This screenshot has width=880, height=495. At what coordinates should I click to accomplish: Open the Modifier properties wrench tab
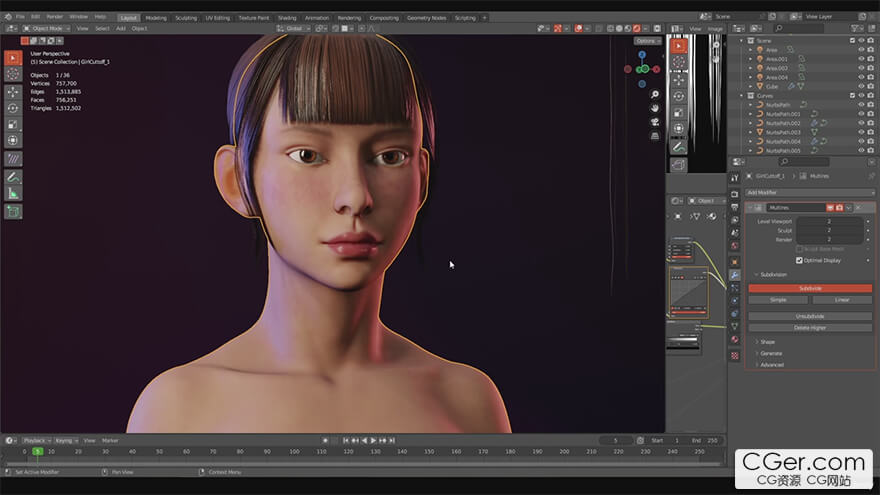coord(735,274)
